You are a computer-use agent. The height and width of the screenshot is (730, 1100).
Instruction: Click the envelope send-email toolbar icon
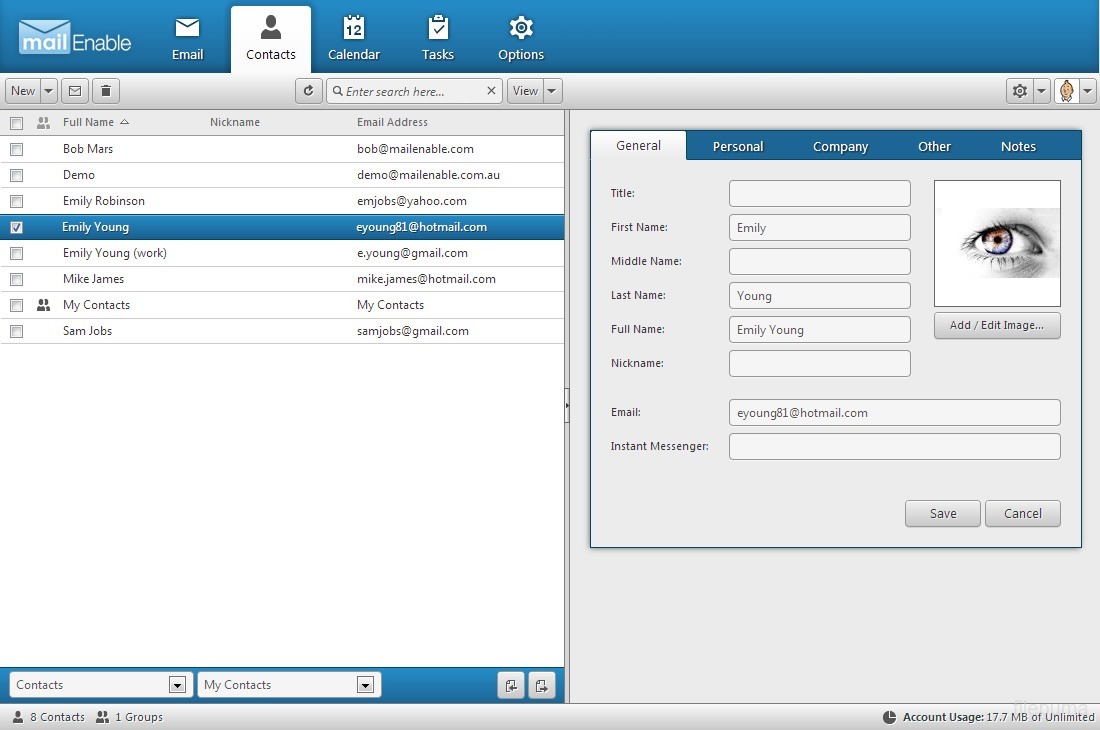[74, 91]
